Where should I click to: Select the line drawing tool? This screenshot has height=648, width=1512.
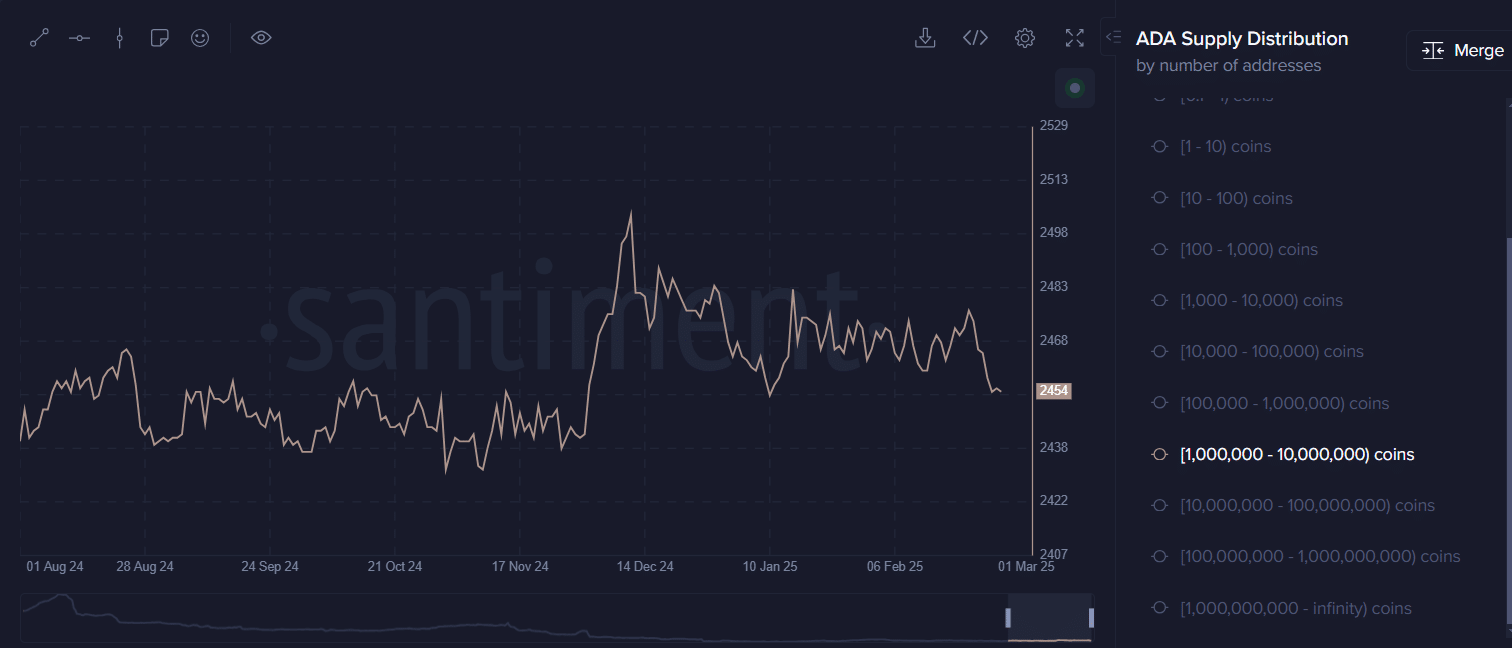[x=39, y=38]
